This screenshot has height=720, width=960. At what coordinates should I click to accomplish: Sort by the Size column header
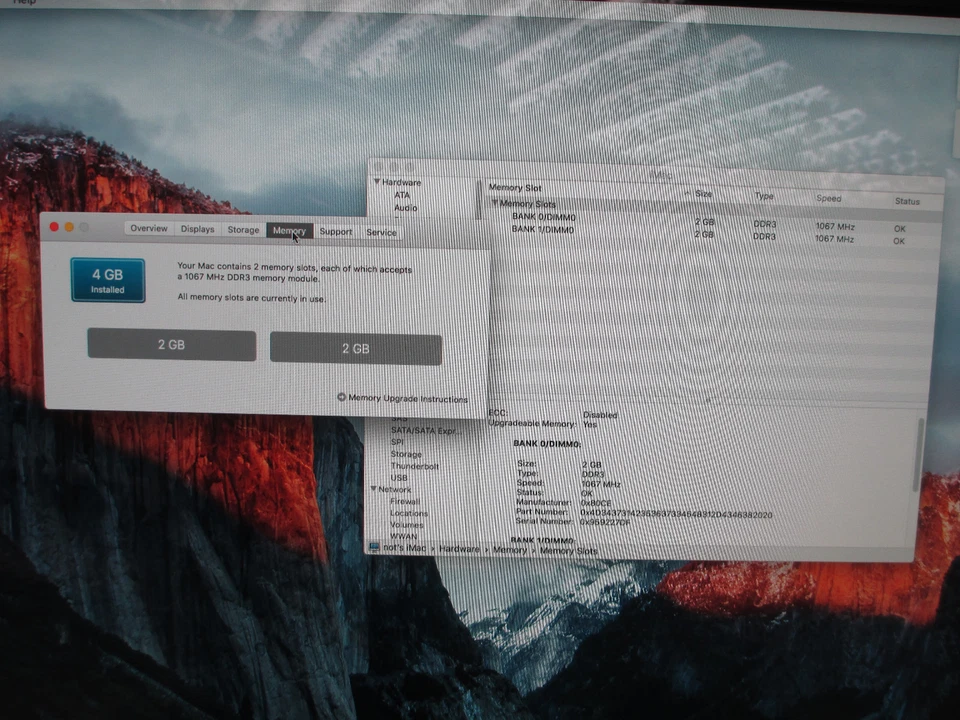(x=703, y=193)
